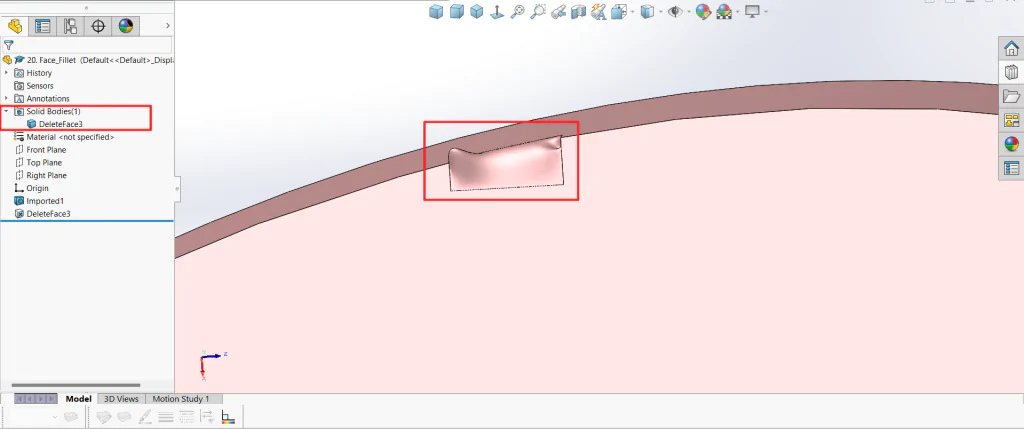Click the View Orientation cube icon
The height and width of the screenshot is (429, 1024).
click(x=617, y=11)
